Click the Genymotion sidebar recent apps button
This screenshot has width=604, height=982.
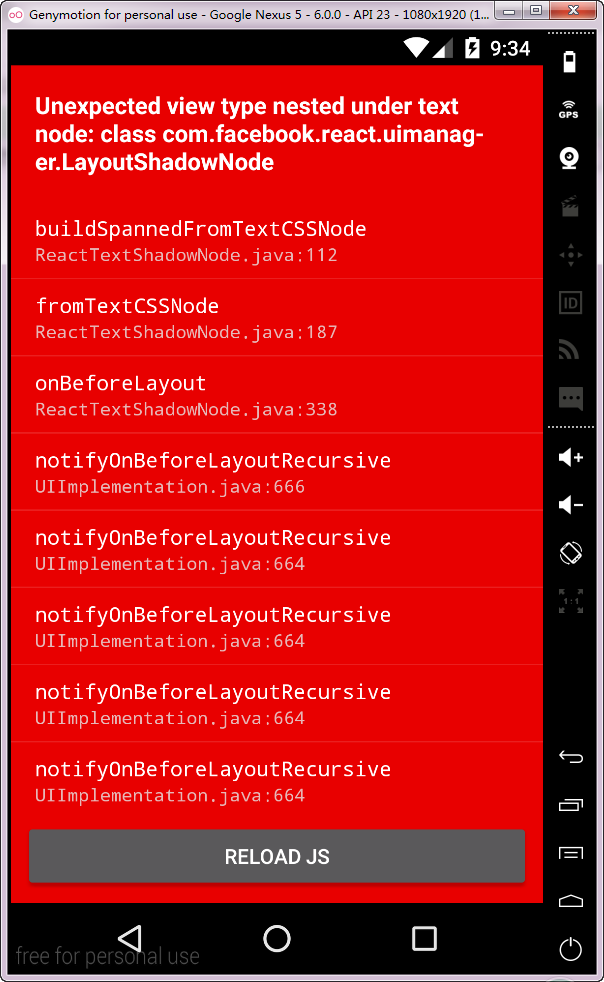point(571,805)
